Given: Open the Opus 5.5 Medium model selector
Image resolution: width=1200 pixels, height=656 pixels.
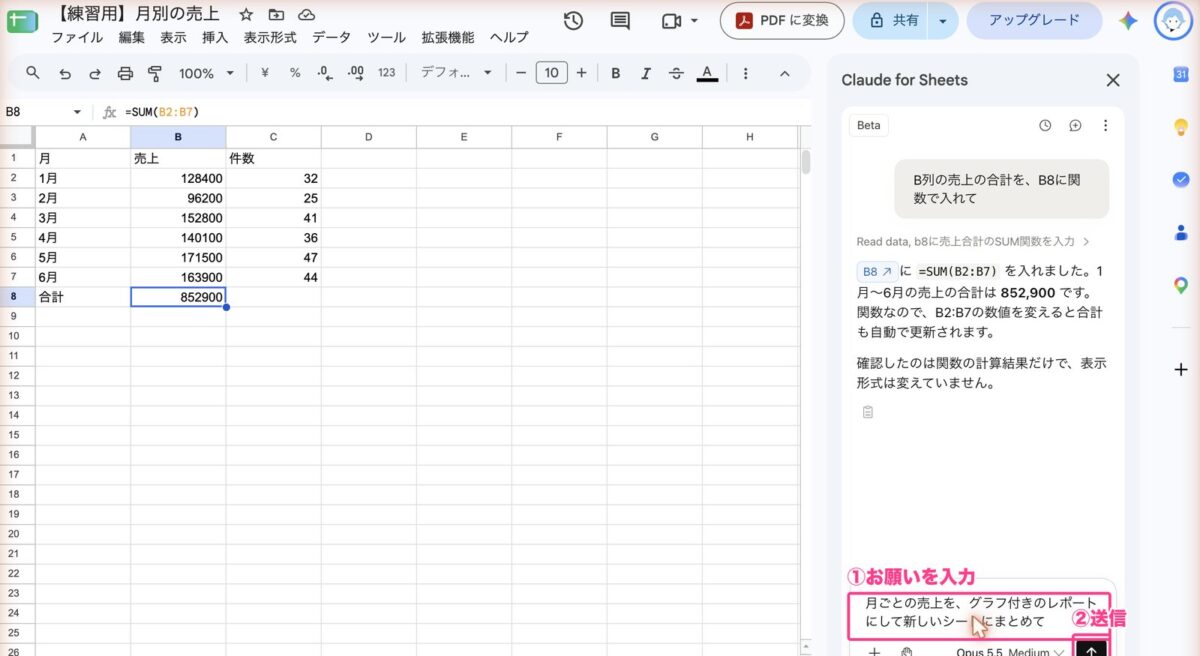Looking at the screenshot, I should [x=1009, y=652].
